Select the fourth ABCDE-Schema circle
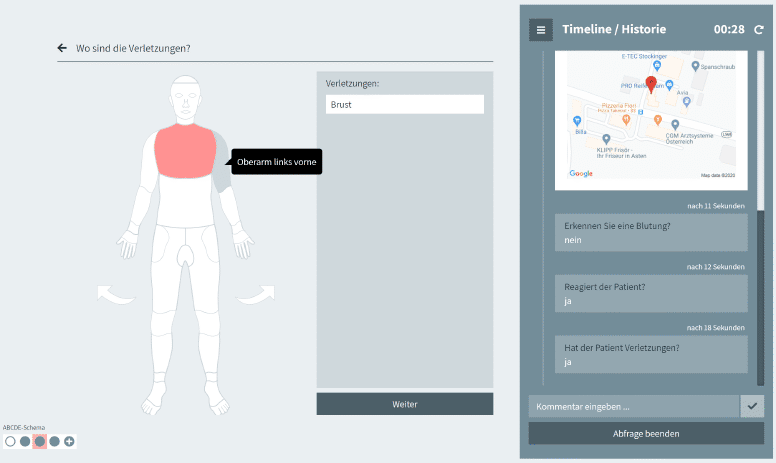The height and width of the screenshot is (463, 776). (55, 441)
